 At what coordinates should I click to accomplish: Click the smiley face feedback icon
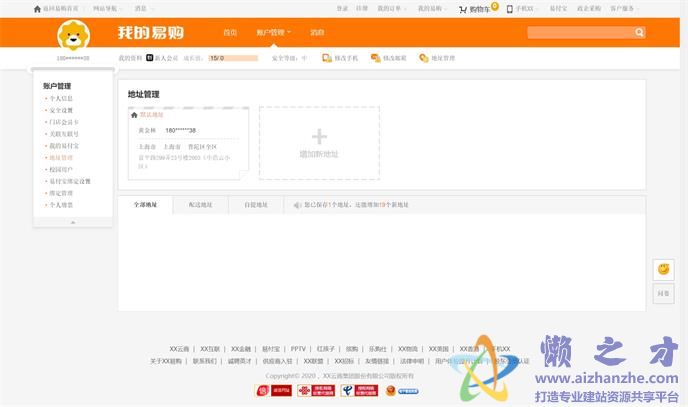pos(663,270)
